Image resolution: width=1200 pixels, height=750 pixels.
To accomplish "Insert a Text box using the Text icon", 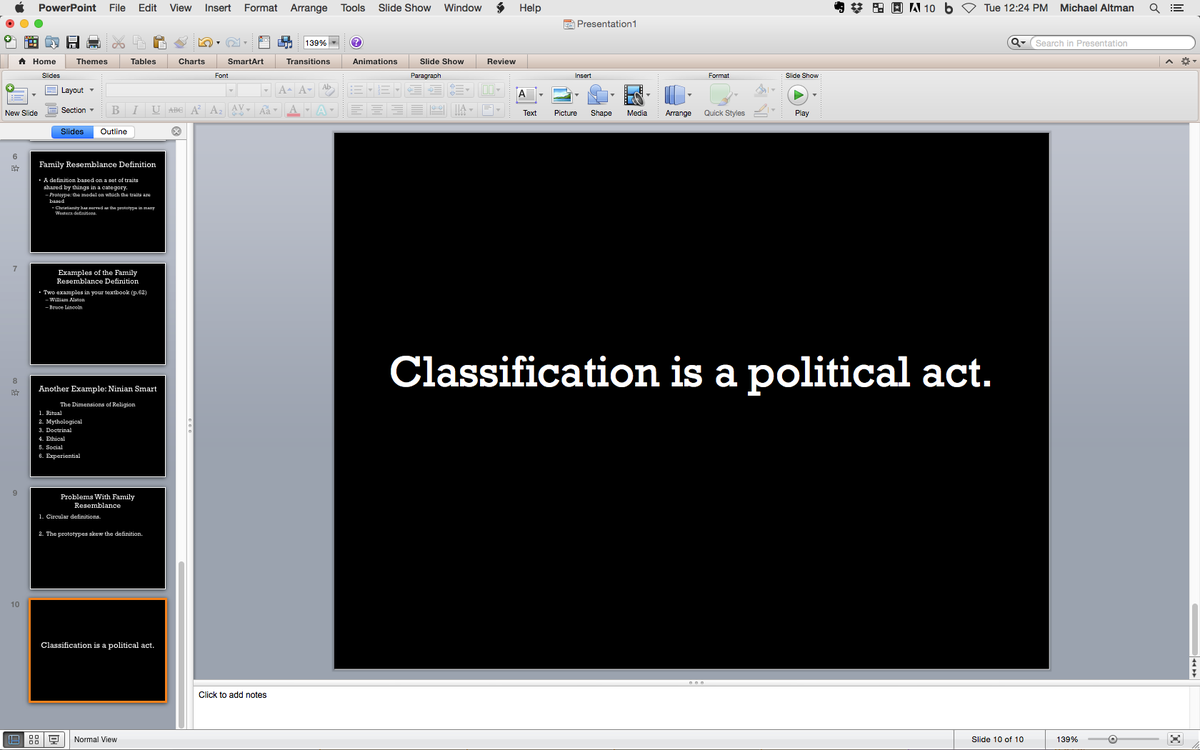I will pos(527,94).
